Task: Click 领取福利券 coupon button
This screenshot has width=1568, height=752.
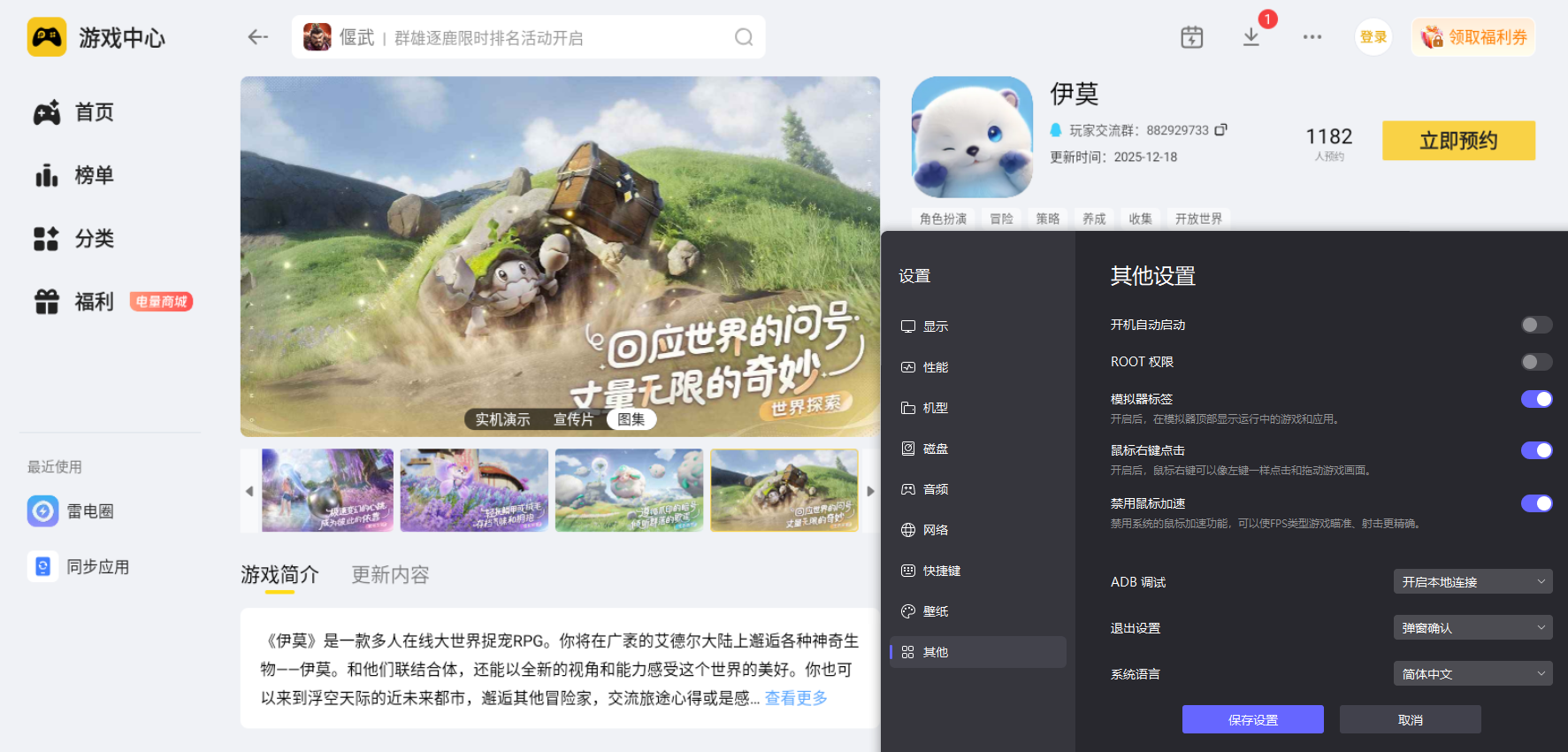Action: click(1473, 37)
